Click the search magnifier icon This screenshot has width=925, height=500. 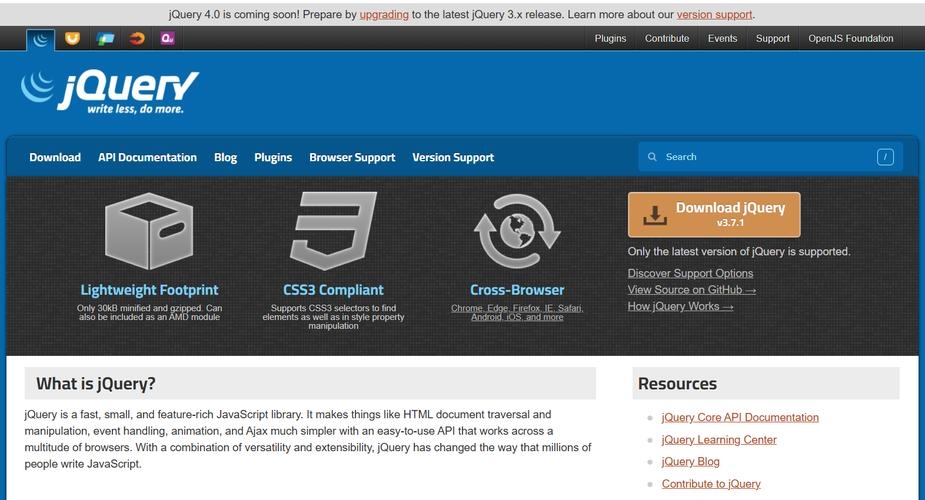pyautogui.click(x=653, y=157)
